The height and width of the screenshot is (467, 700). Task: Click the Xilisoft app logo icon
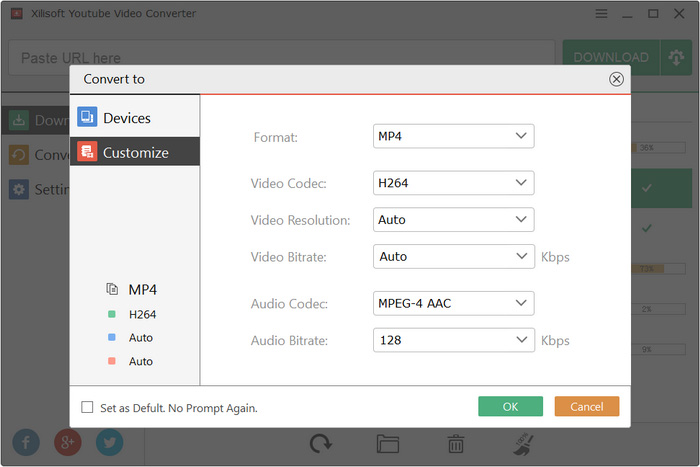(17, 14)
